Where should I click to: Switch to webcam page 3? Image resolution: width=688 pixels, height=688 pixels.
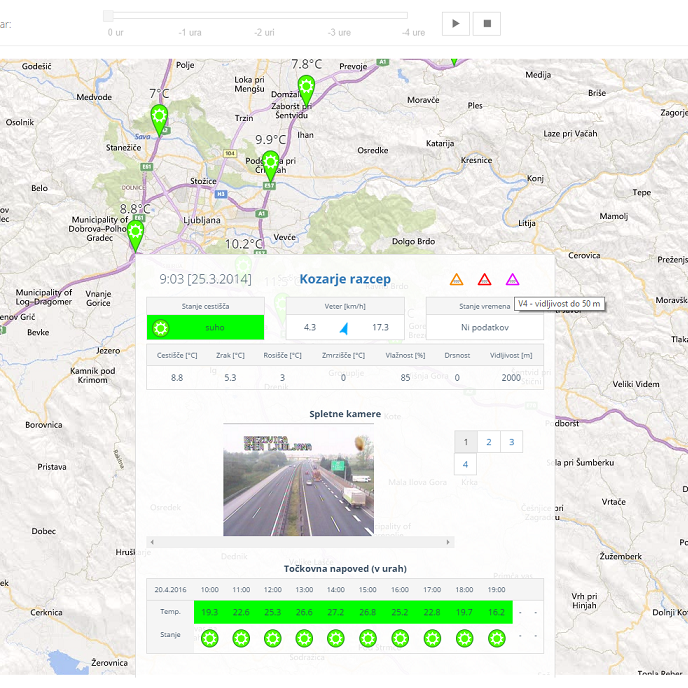coord(510,442)
